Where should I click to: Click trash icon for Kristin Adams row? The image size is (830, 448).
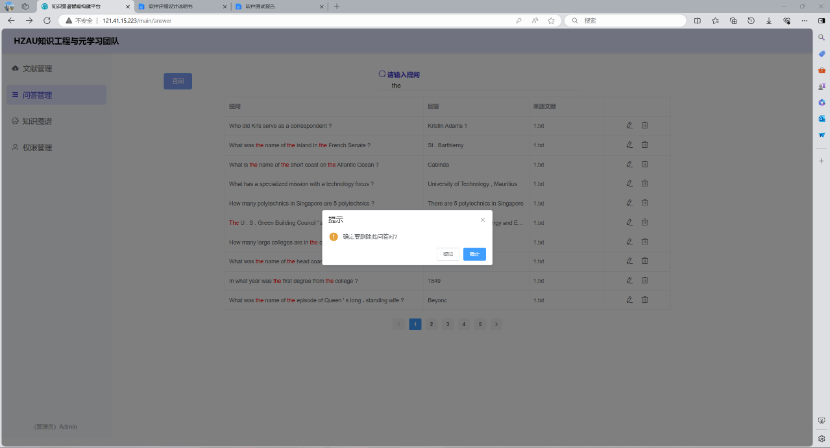[645, 125]
